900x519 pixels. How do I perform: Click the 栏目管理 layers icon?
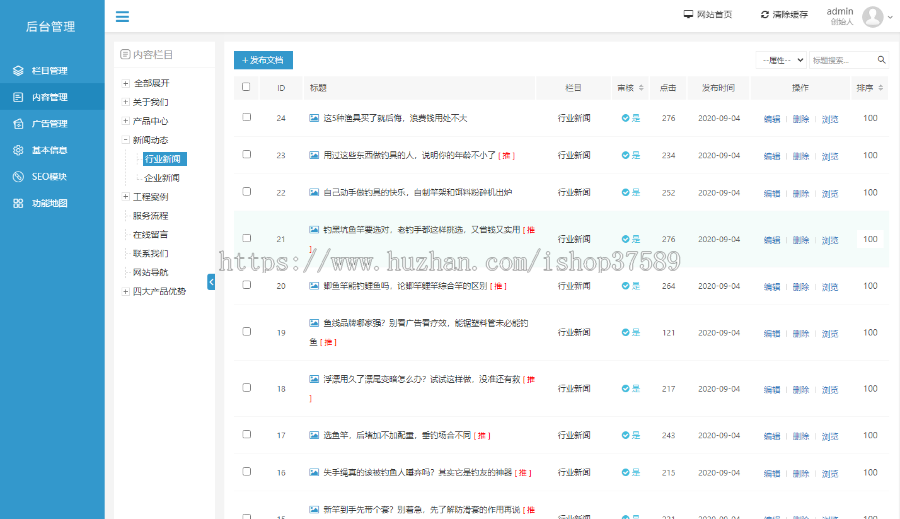tap(18, 71)
